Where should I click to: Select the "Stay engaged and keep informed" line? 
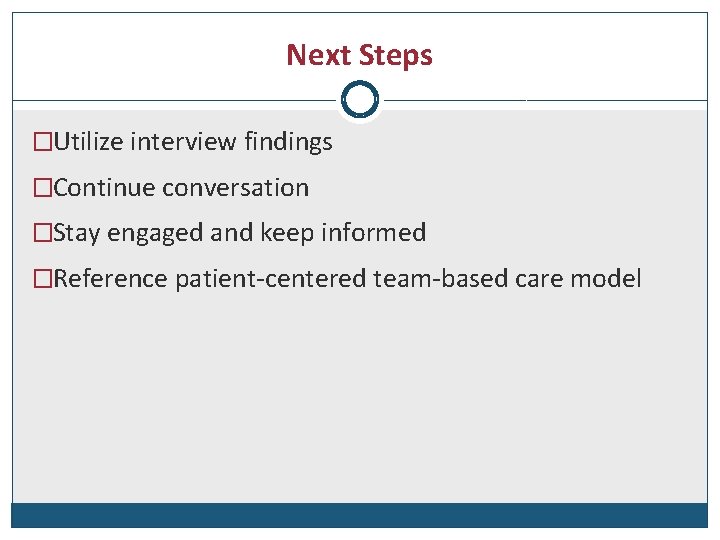click(x=240, y=234)
